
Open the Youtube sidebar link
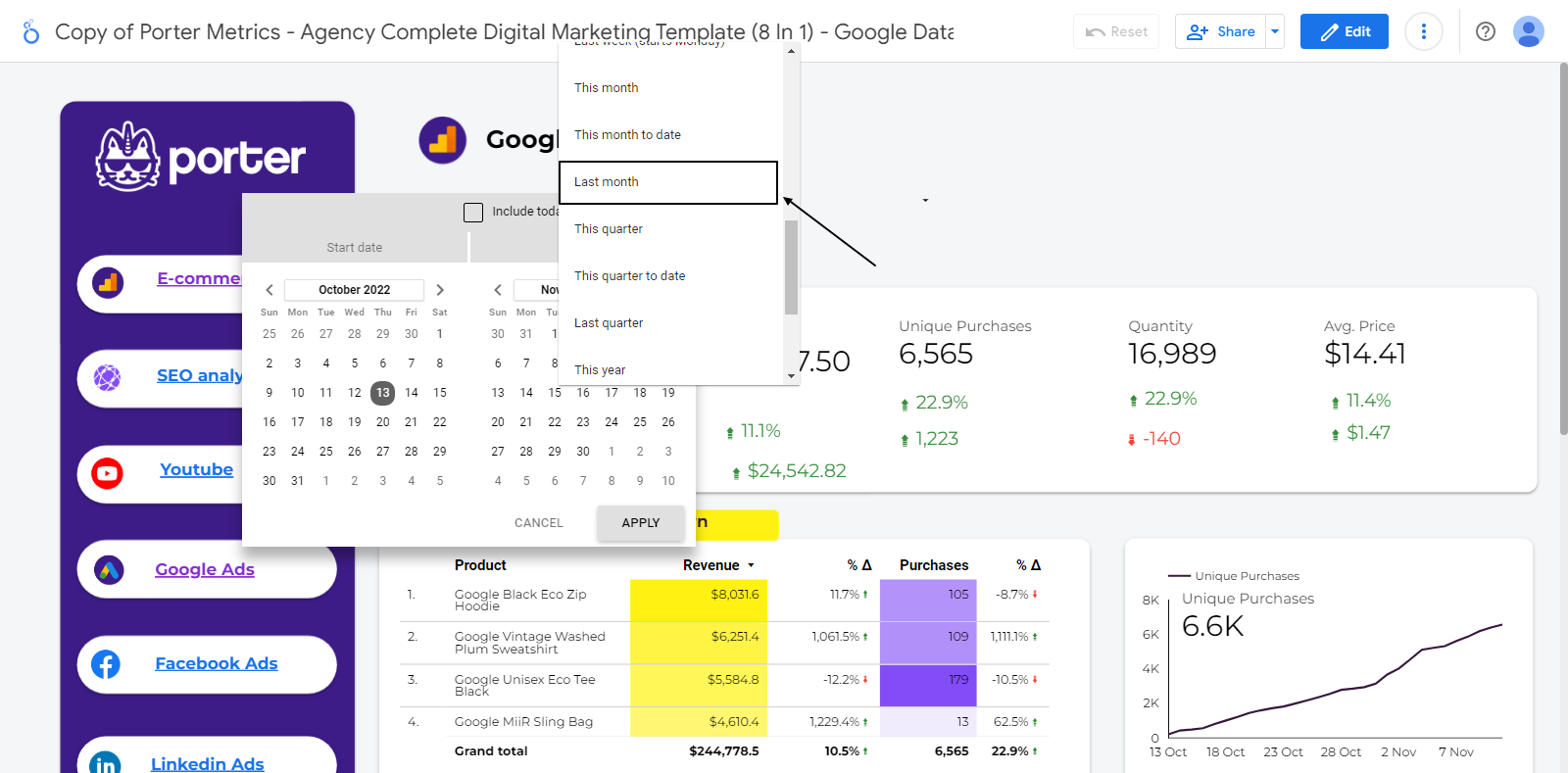[197, 470]
